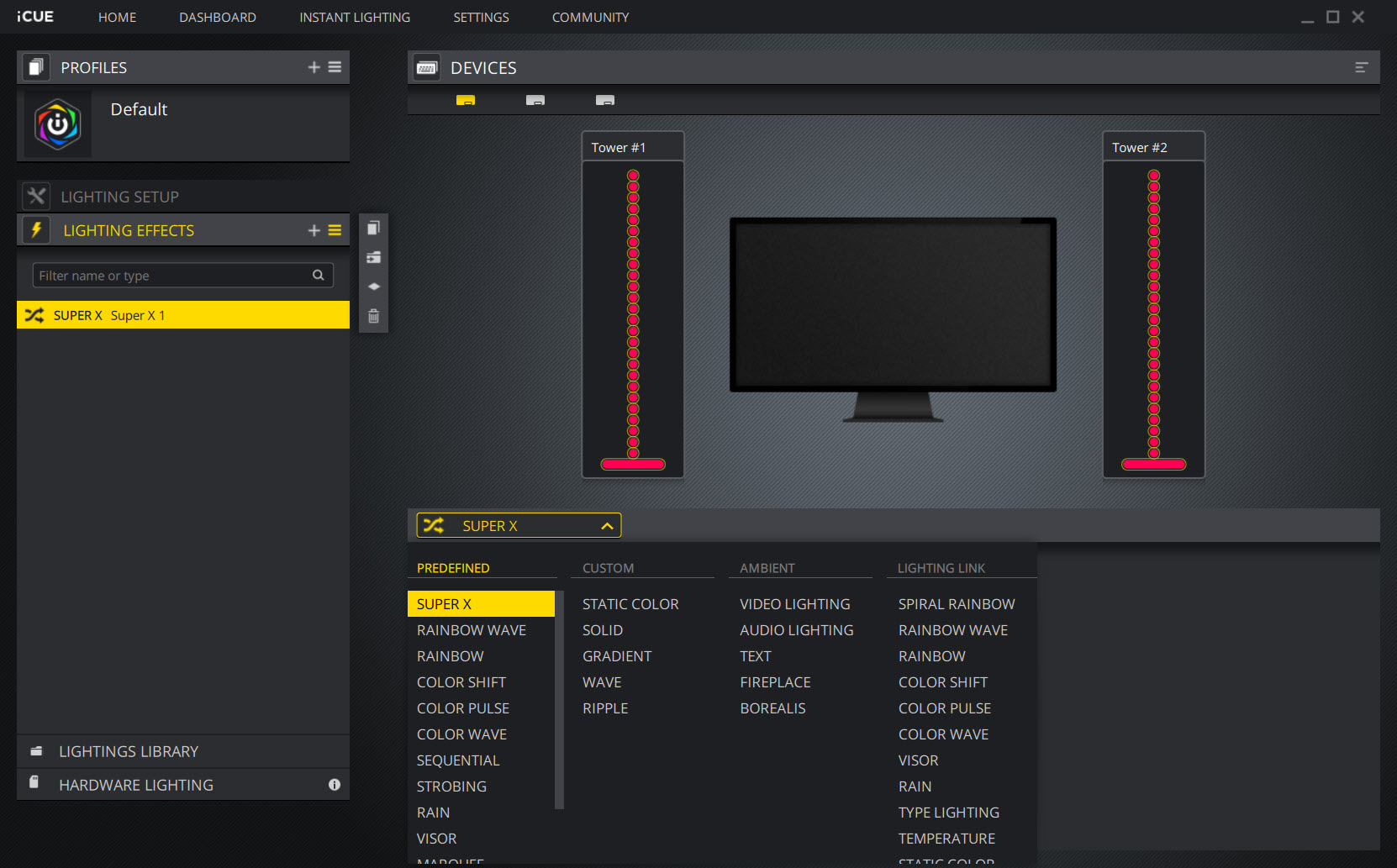Screen dimensions: 1397x868
Task: Choose predefined Color Wave effect
Action: point(461,734)
